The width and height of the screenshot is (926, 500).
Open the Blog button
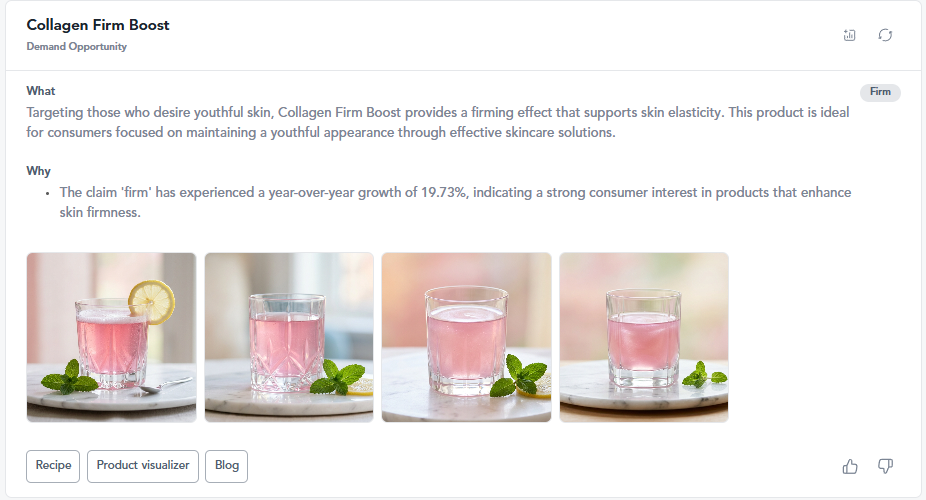click(x=227, y=466)
